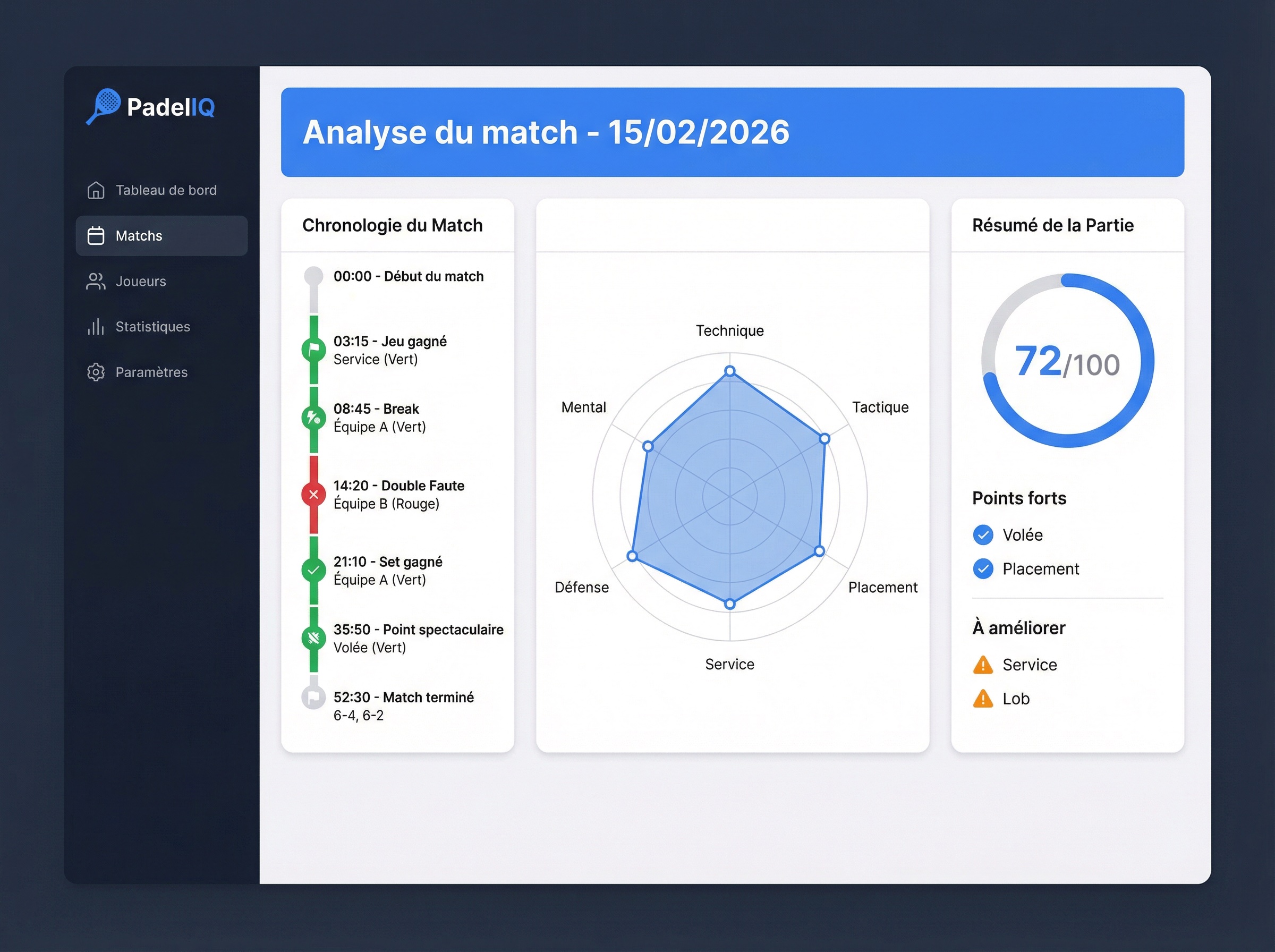Screen dimensions: 1275x952
Task: Click the Lob warning triangle under À améliorer
Action: tap(983, 699)
